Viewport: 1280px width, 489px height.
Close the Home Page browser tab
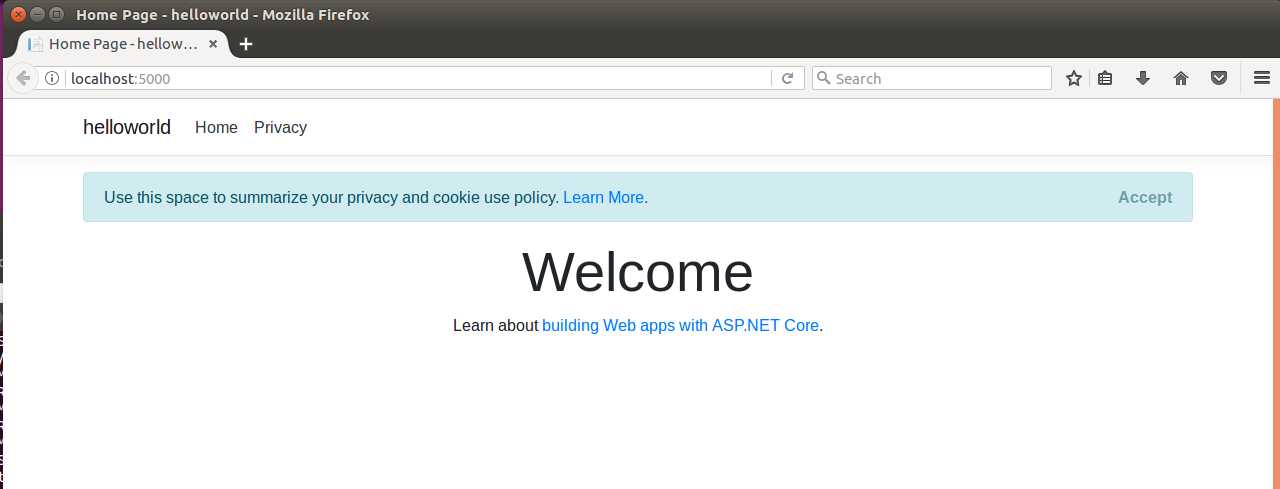[x=213, y=44]
